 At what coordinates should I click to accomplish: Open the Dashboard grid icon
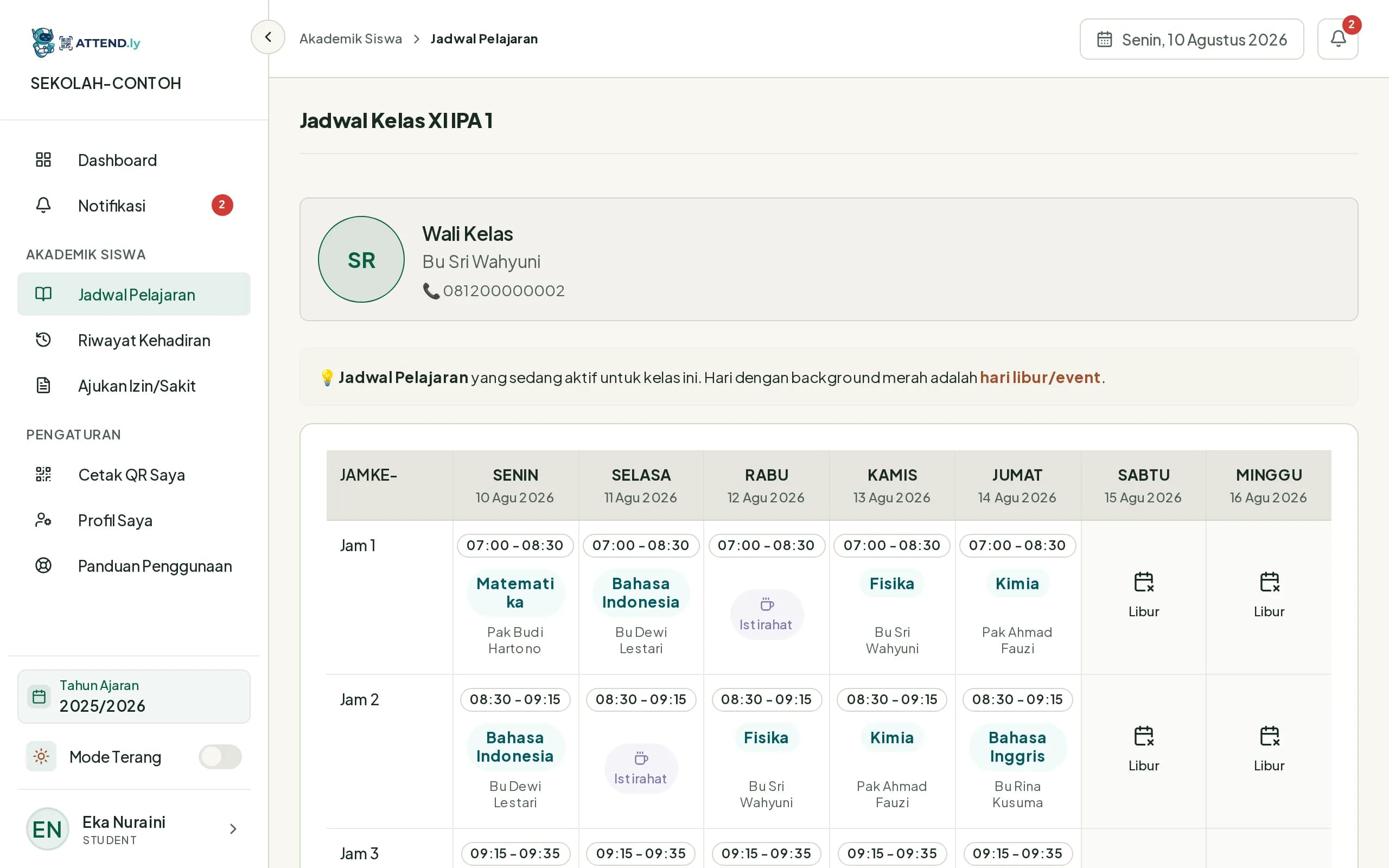43,159
